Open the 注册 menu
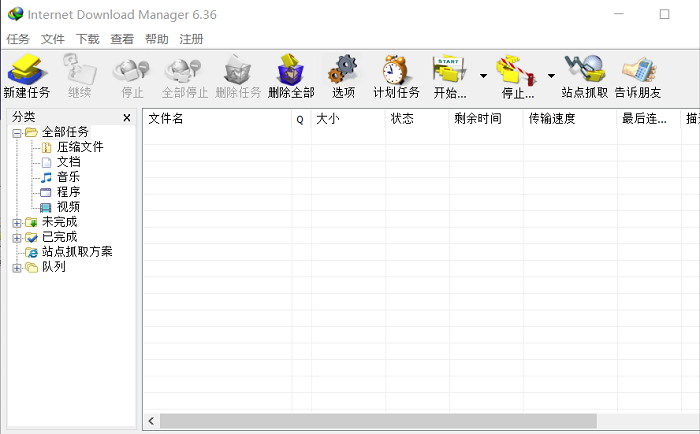Screen dimensions: 700x434 191,39
